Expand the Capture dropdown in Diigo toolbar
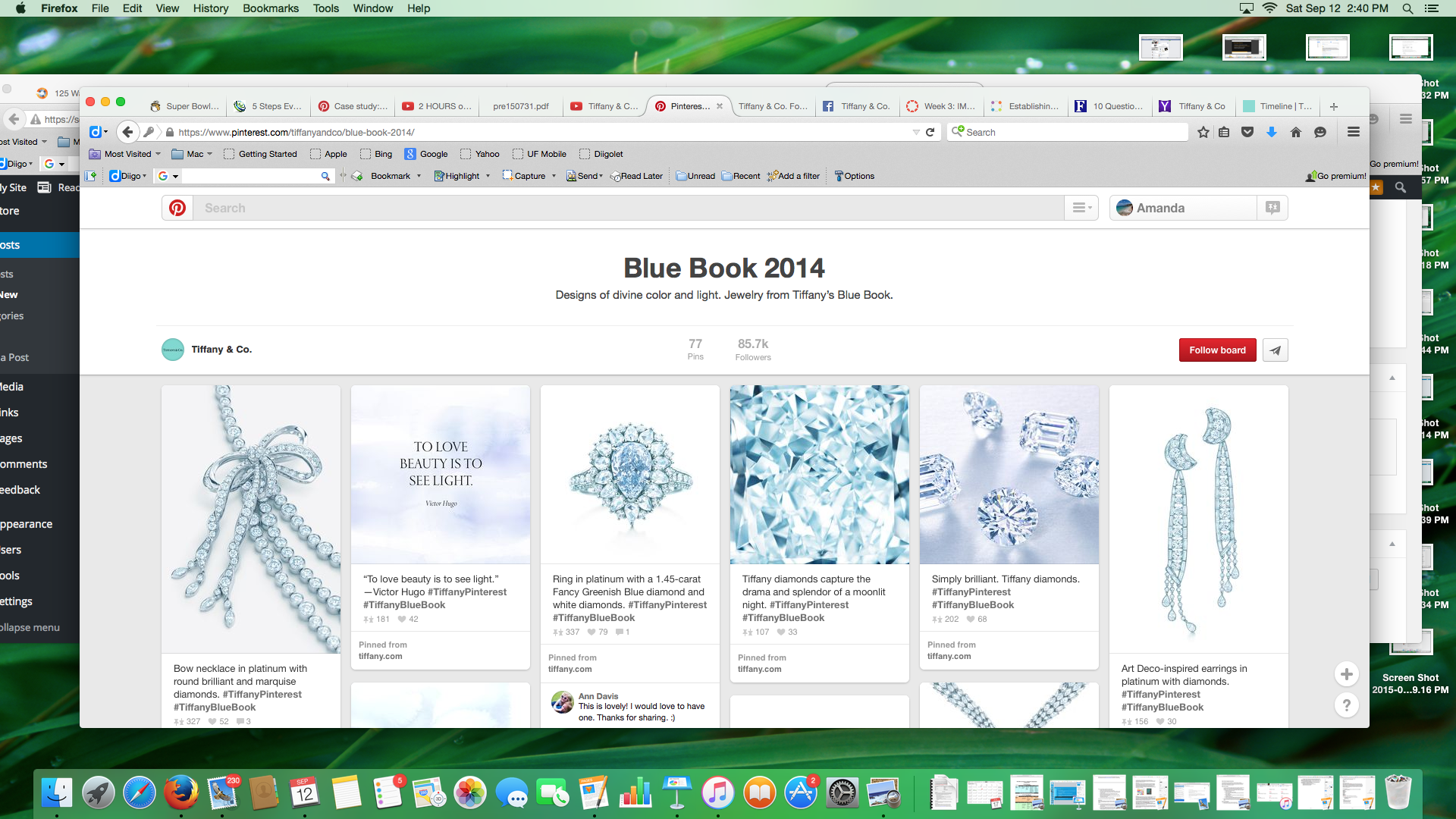 click(554, 176)
